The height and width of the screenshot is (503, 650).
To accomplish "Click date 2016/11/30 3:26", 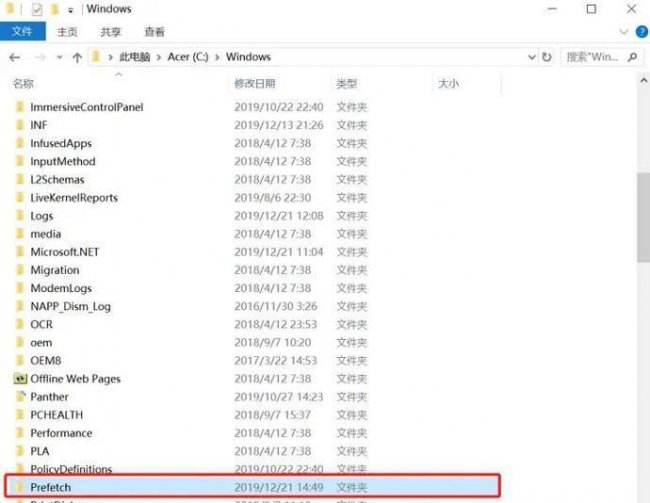I will point(276,306).
